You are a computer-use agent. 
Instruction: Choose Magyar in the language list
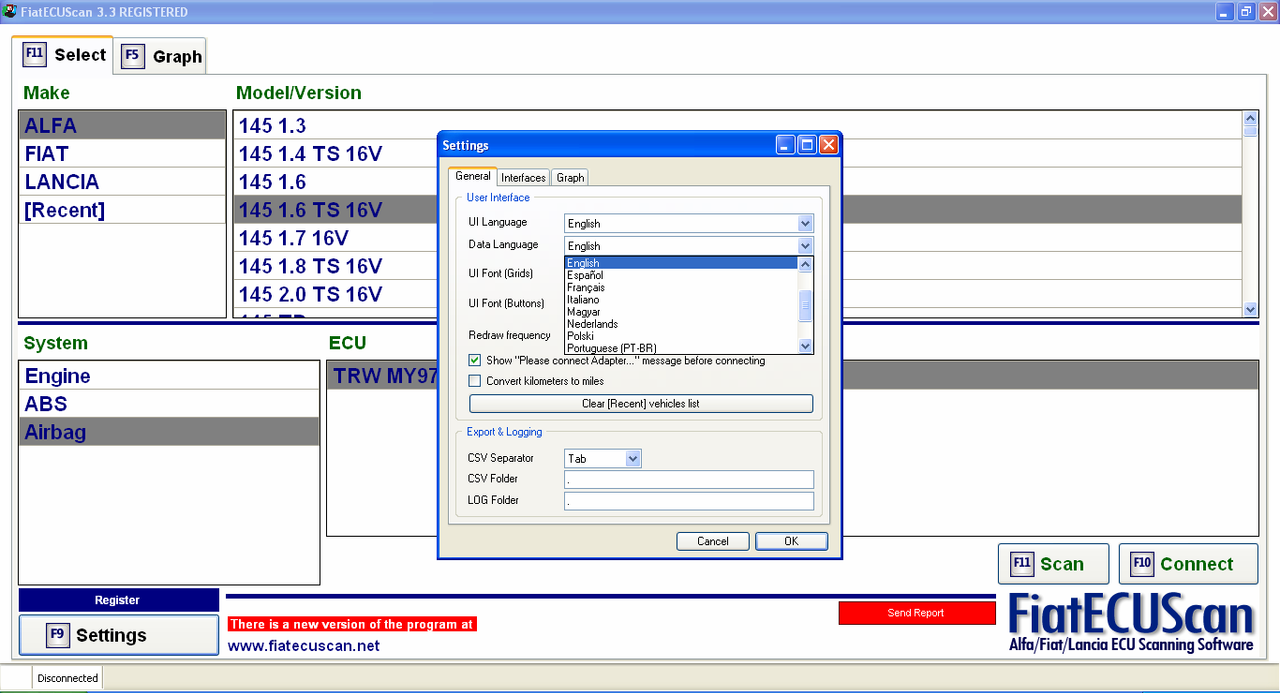point(681,312)
